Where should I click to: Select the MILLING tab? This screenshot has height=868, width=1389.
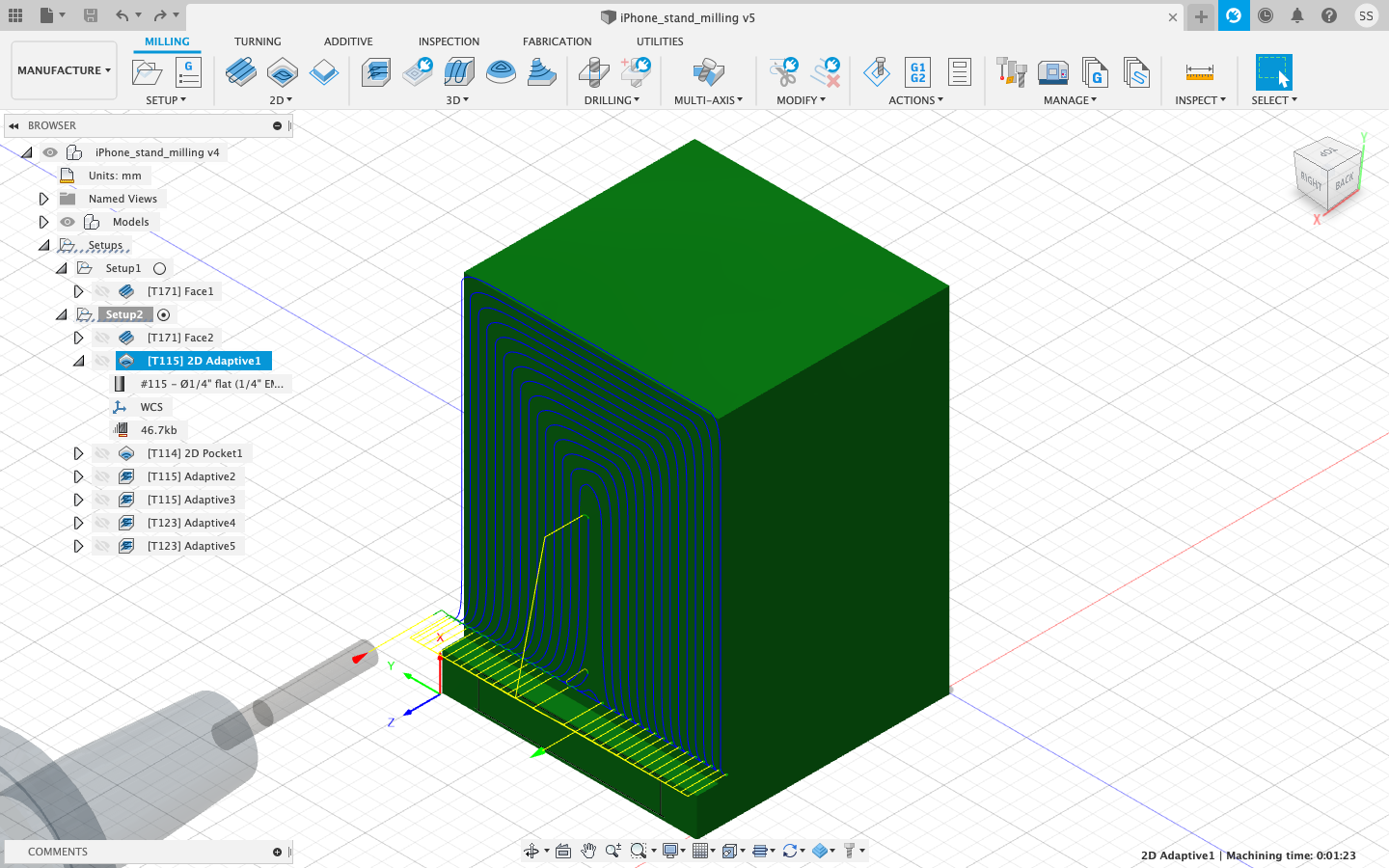(167, 41)
